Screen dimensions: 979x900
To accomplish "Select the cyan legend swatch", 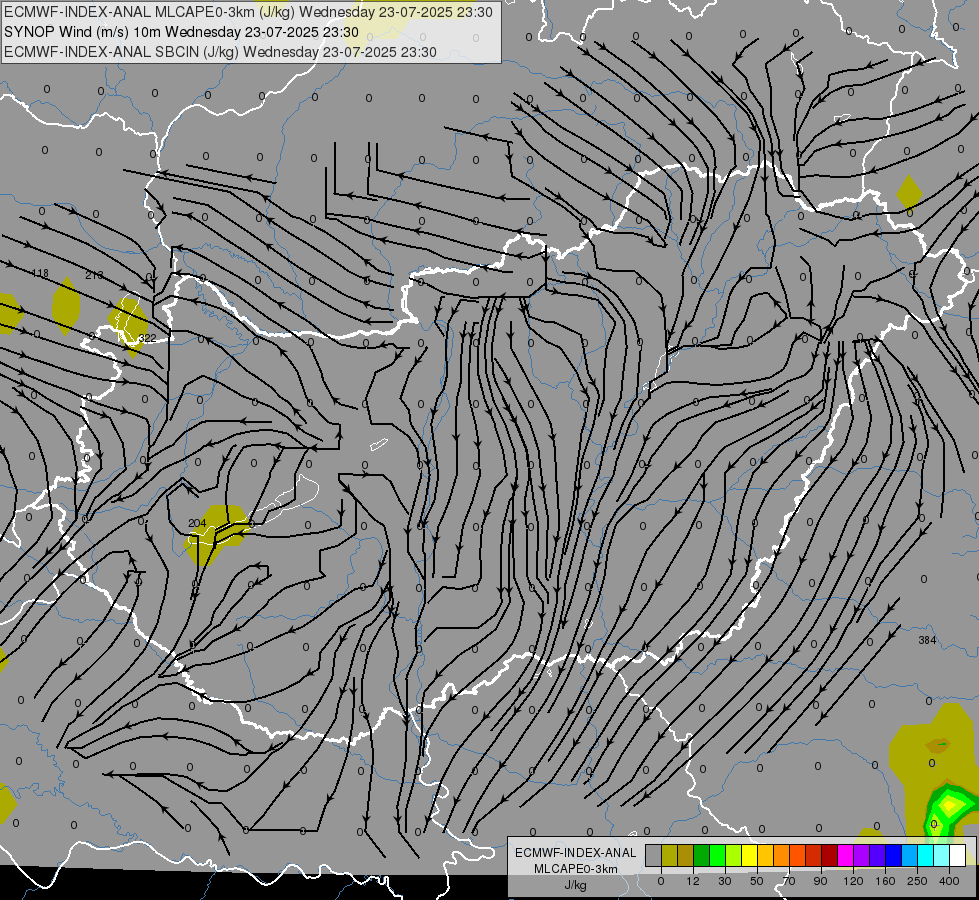I will [x=926, y=855].
